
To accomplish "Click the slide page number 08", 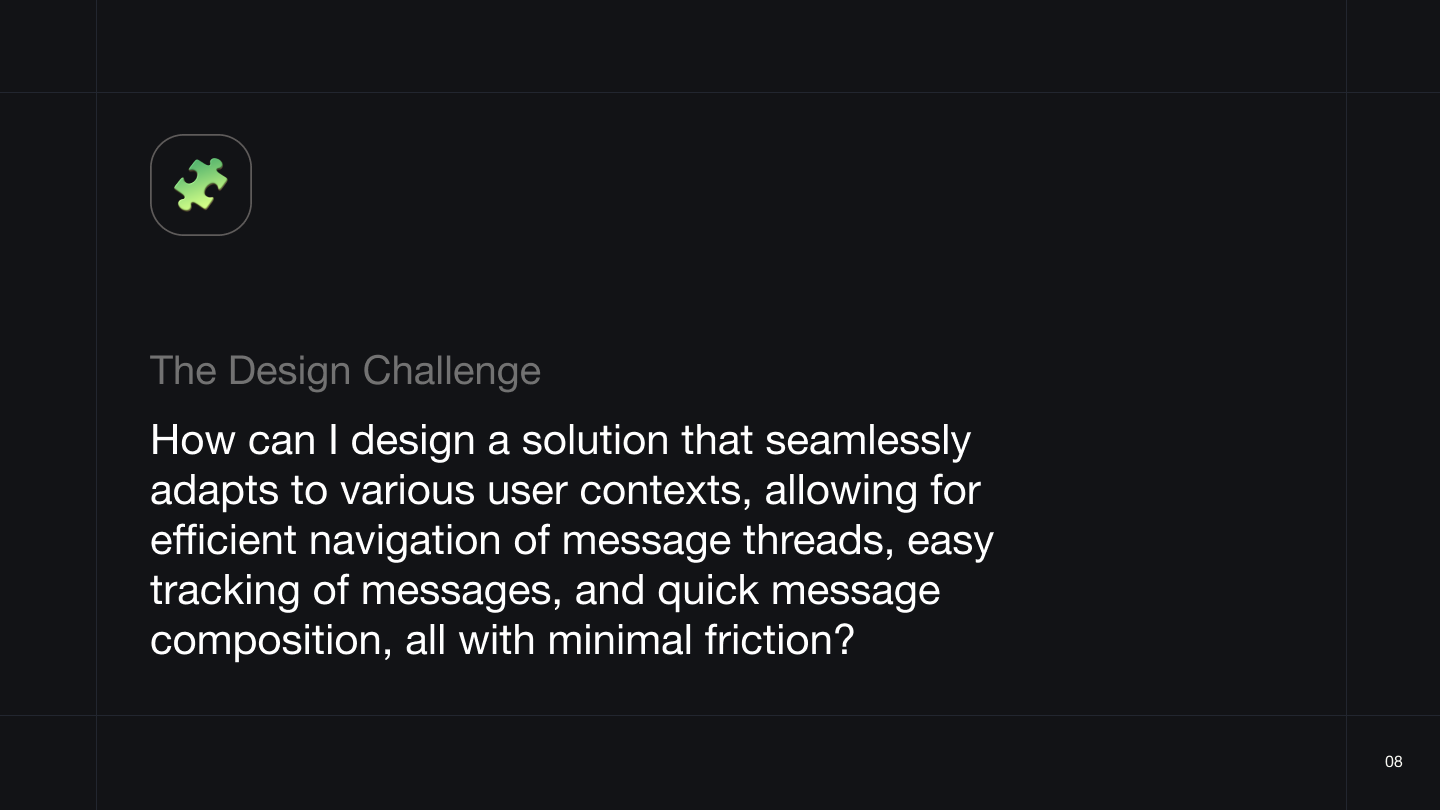I will pyautogui.click(x=1393, y=762).
